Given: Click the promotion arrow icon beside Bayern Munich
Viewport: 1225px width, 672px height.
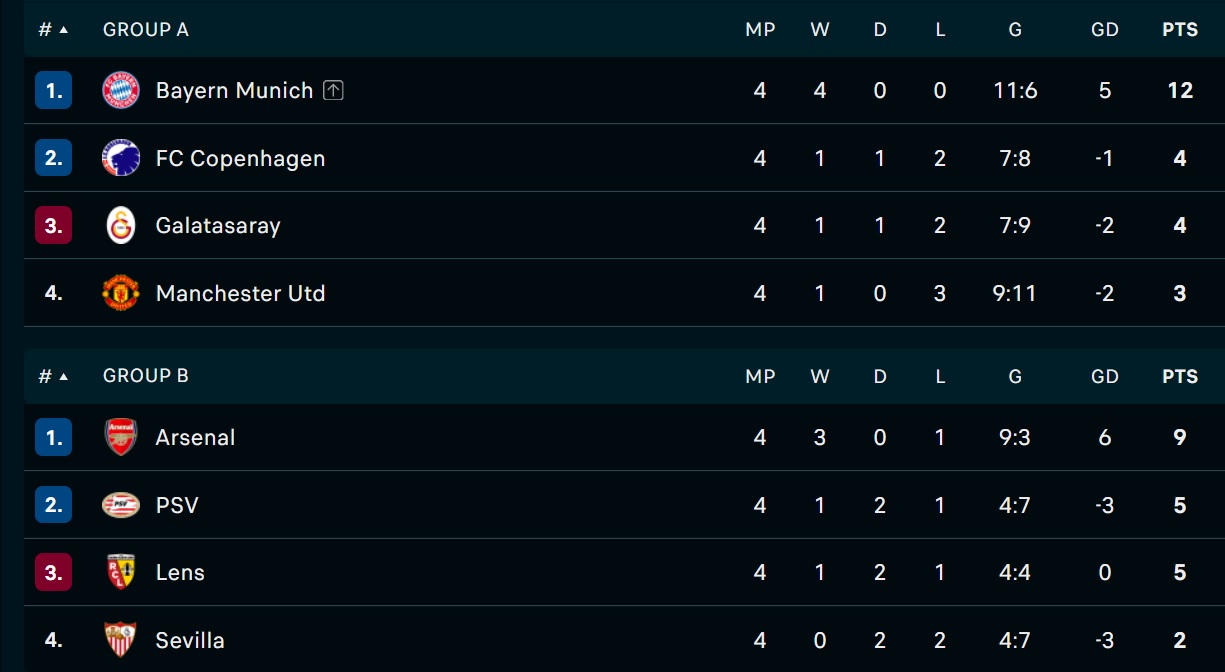Looking at the screenshot, I should pos(333,90).
